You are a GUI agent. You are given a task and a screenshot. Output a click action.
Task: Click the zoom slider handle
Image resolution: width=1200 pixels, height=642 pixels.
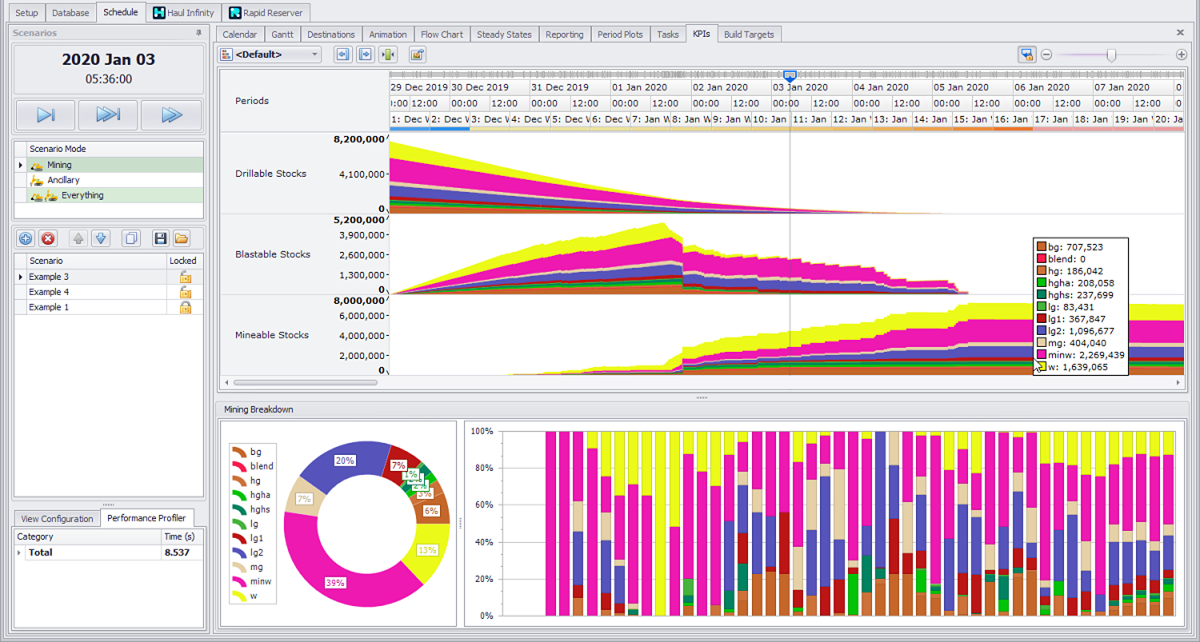pos(1111,55)
